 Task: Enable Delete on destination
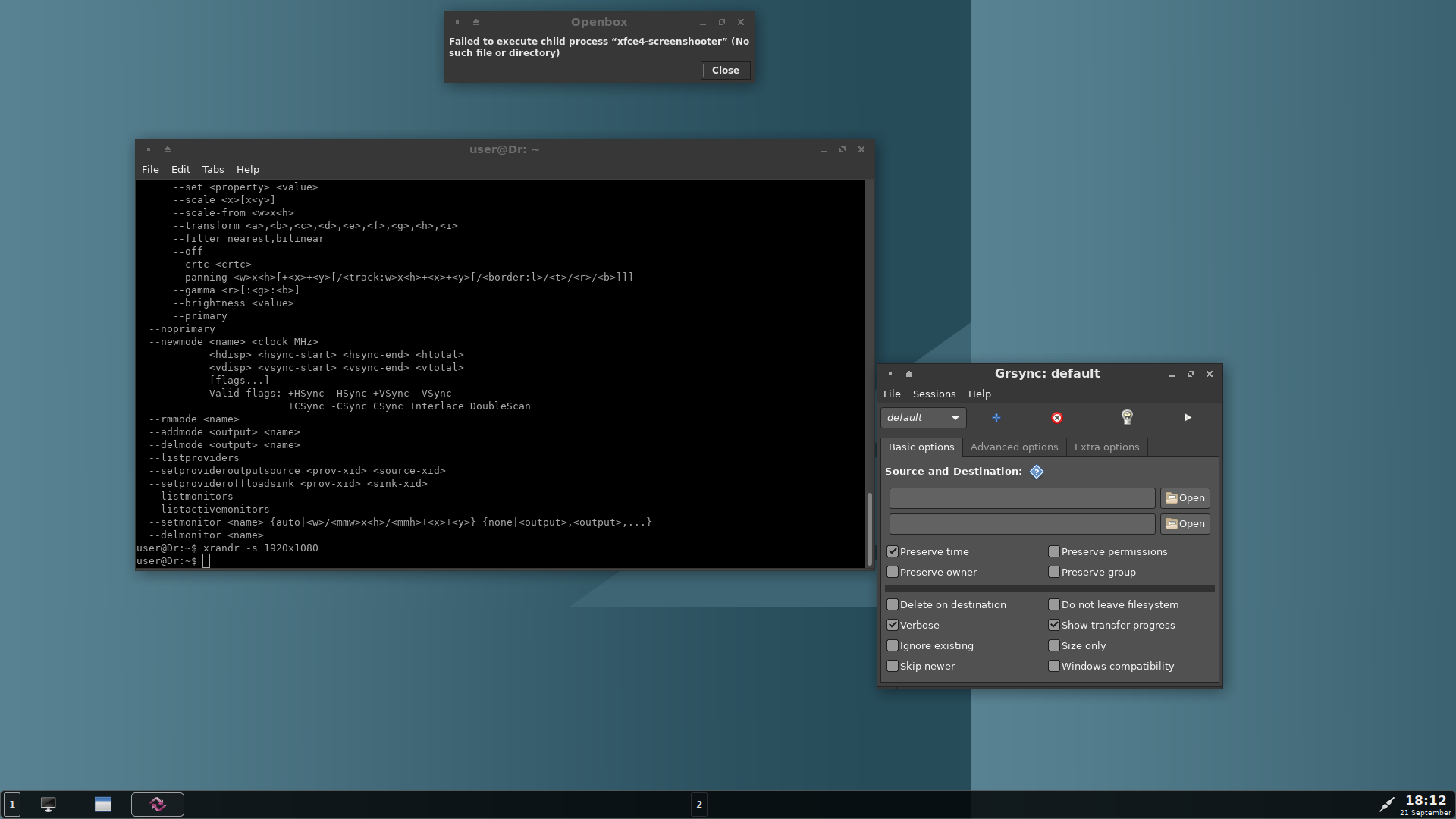tap(893, 604)
